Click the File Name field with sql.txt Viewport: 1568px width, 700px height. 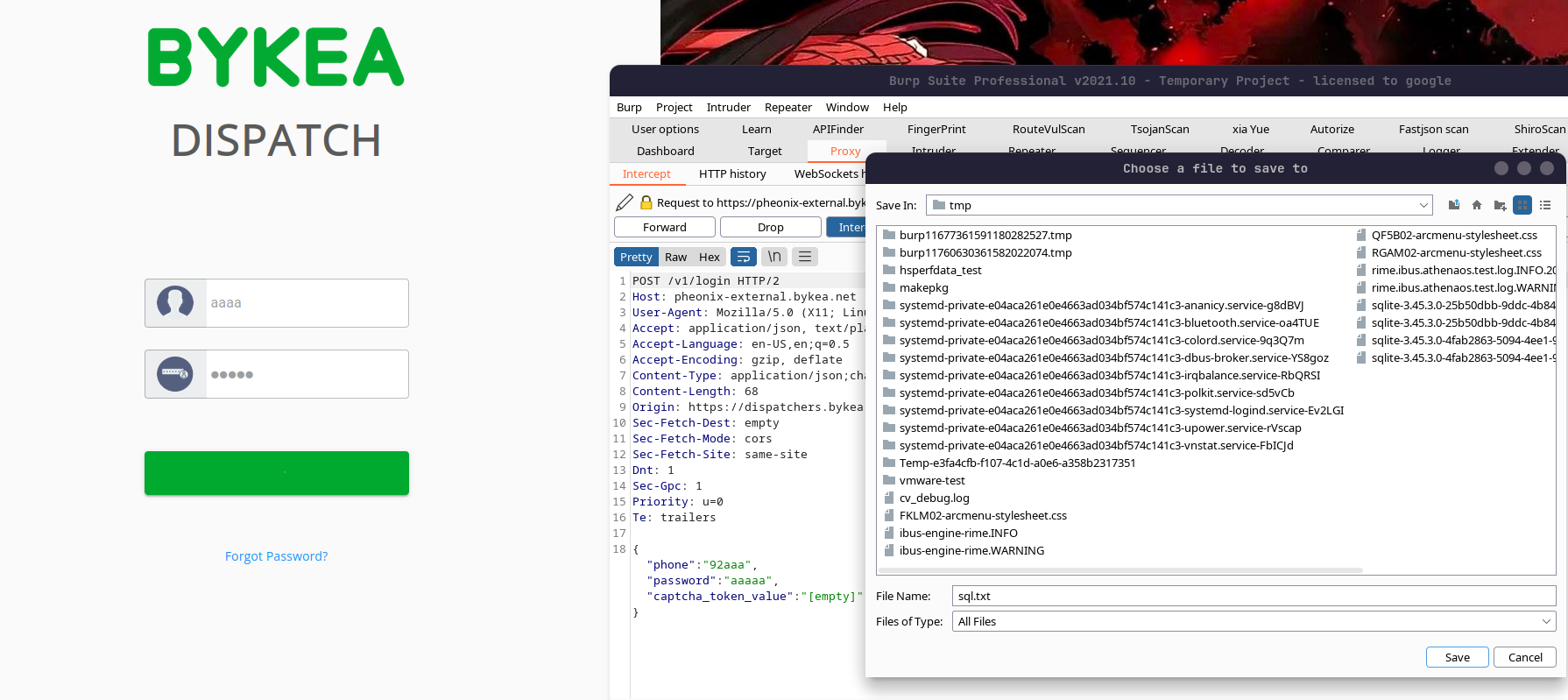[x=1254, y=596]
